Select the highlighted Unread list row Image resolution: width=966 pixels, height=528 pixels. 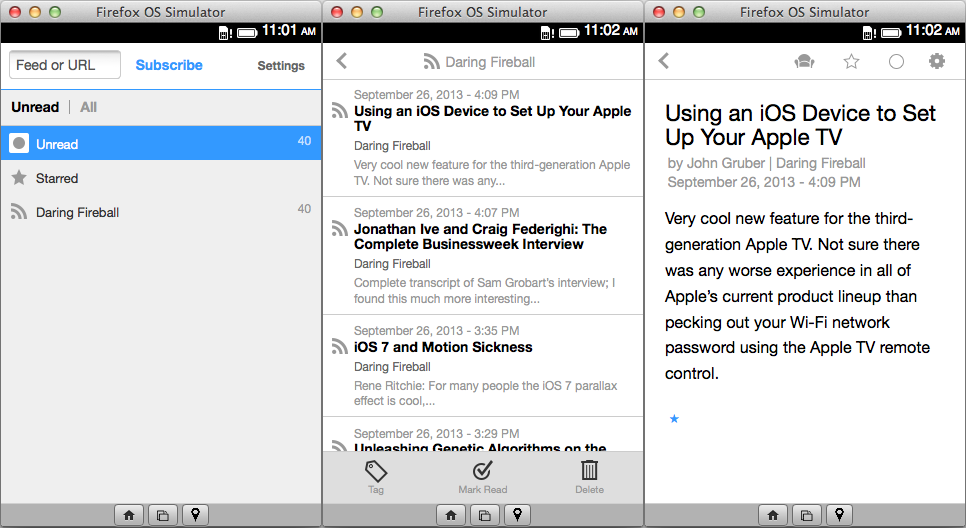click(x=161, y=144)
